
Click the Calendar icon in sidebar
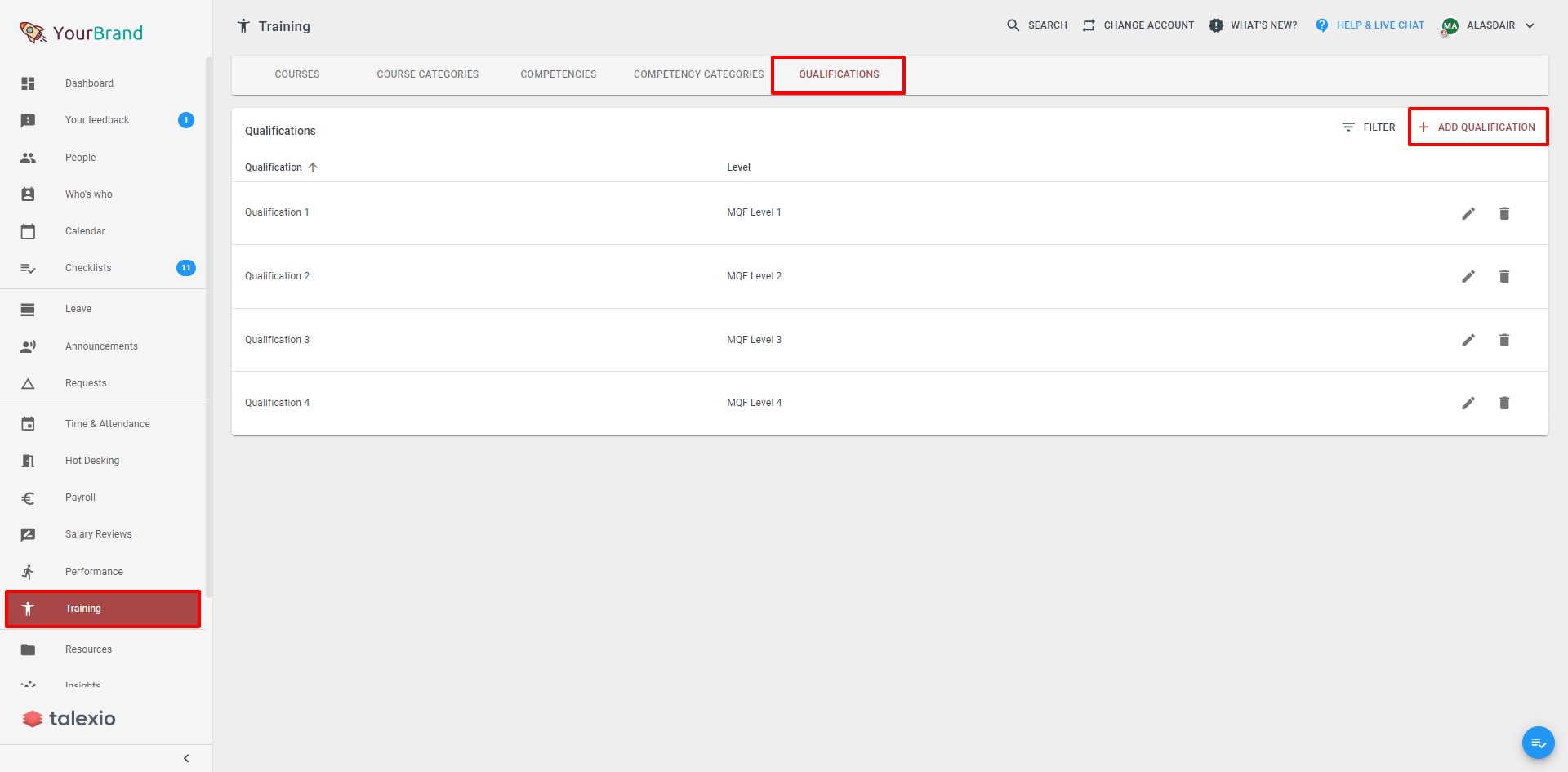28,231
